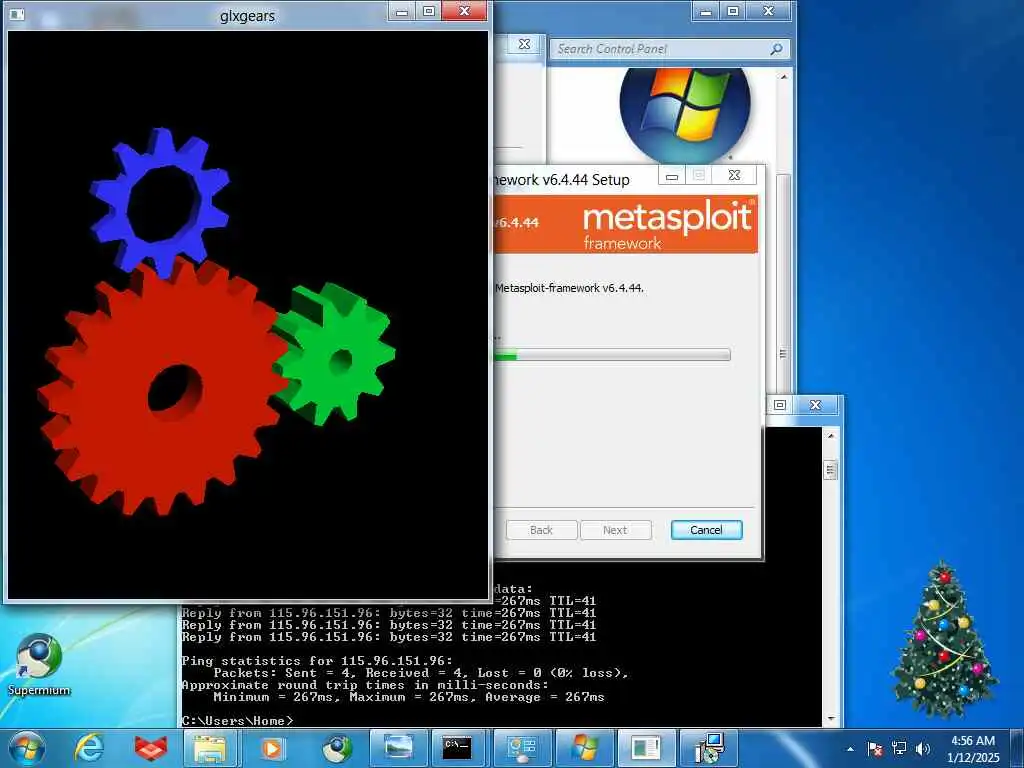Maximize the Command Prompt window
Viewport: 1024px width, 768px height.
click(x=780, y=405)
